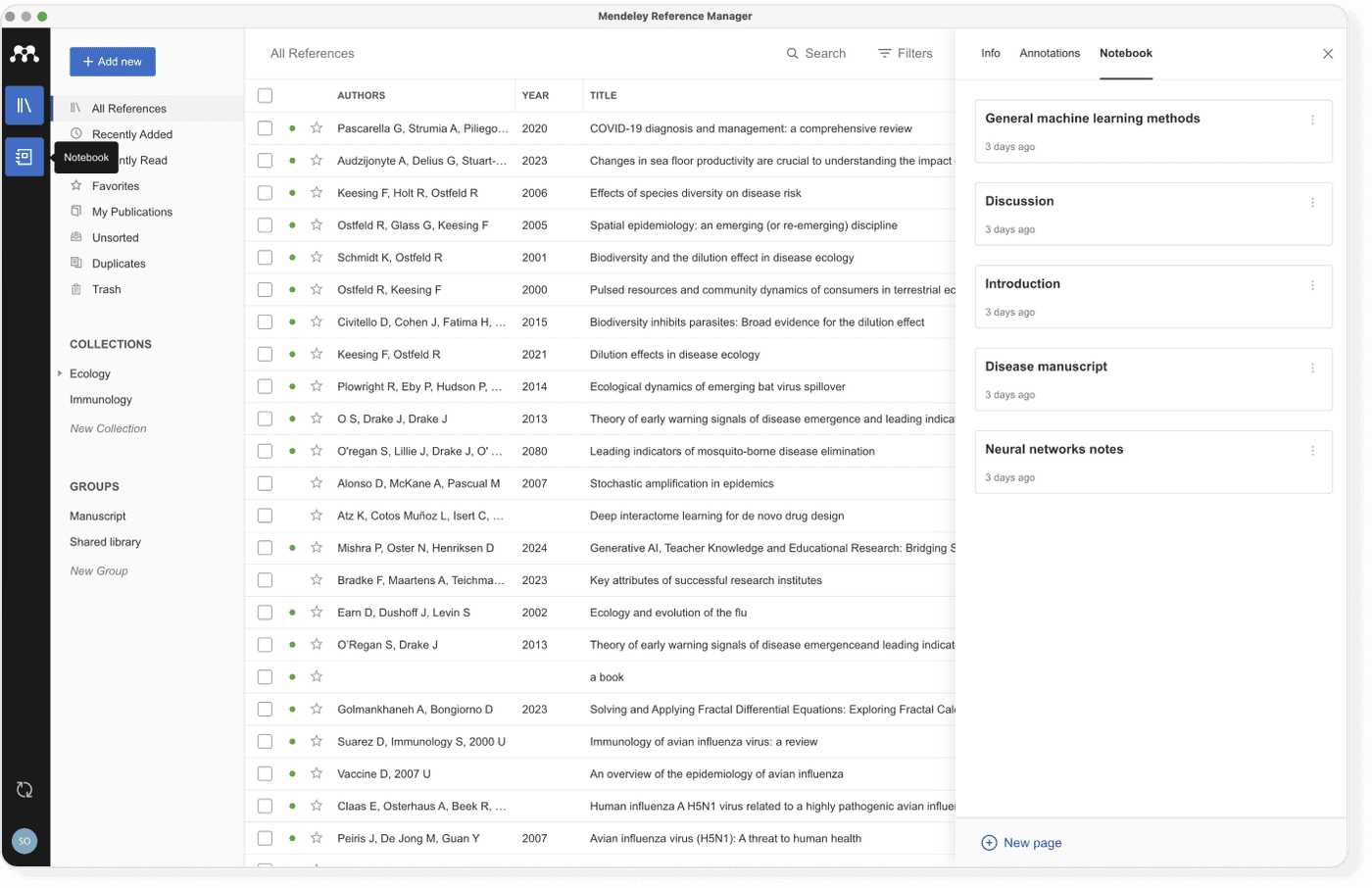This screenshot has height=888, width=1372.
Task: Click the Search magnifier icon
Action: pos(792,54)
